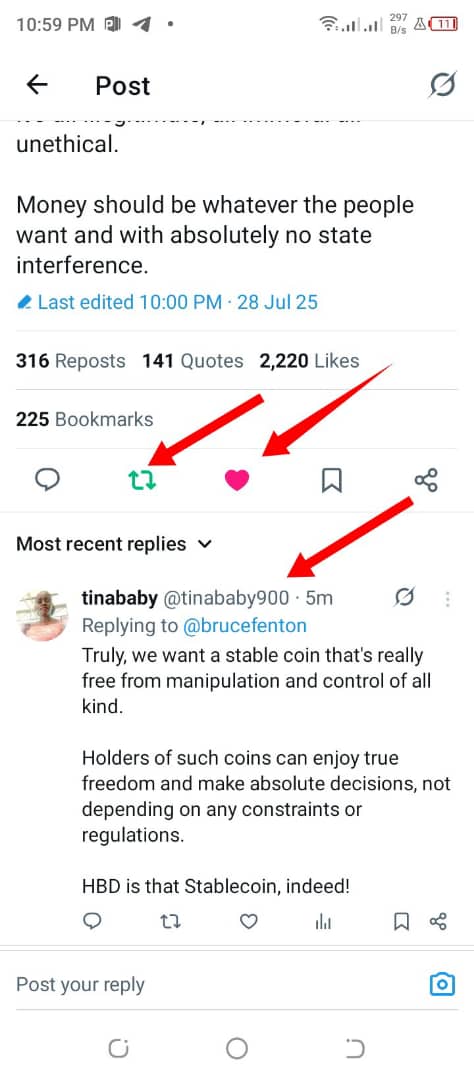Open three-dot menu on tinababy's reply

(448, 599)
